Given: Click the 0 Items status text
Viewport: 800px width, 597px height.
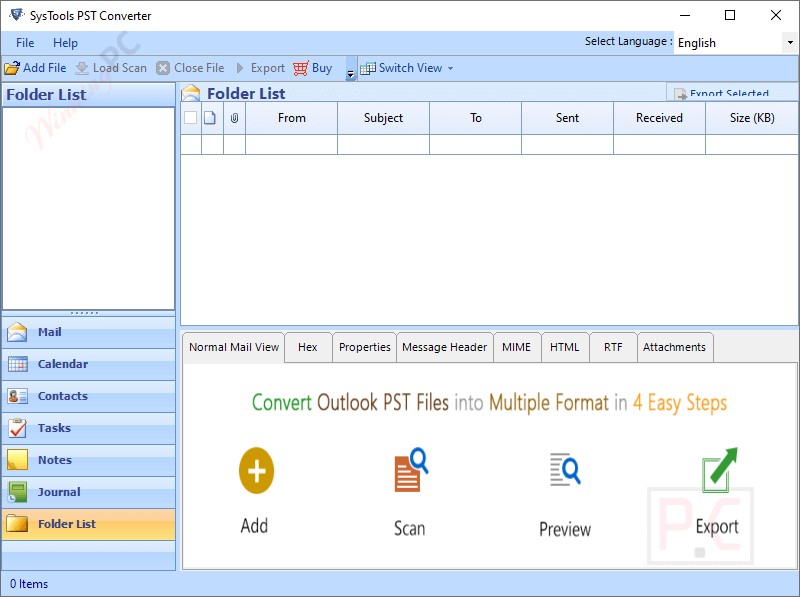Looking at the screenshot, I should click(x=29, y=584).
